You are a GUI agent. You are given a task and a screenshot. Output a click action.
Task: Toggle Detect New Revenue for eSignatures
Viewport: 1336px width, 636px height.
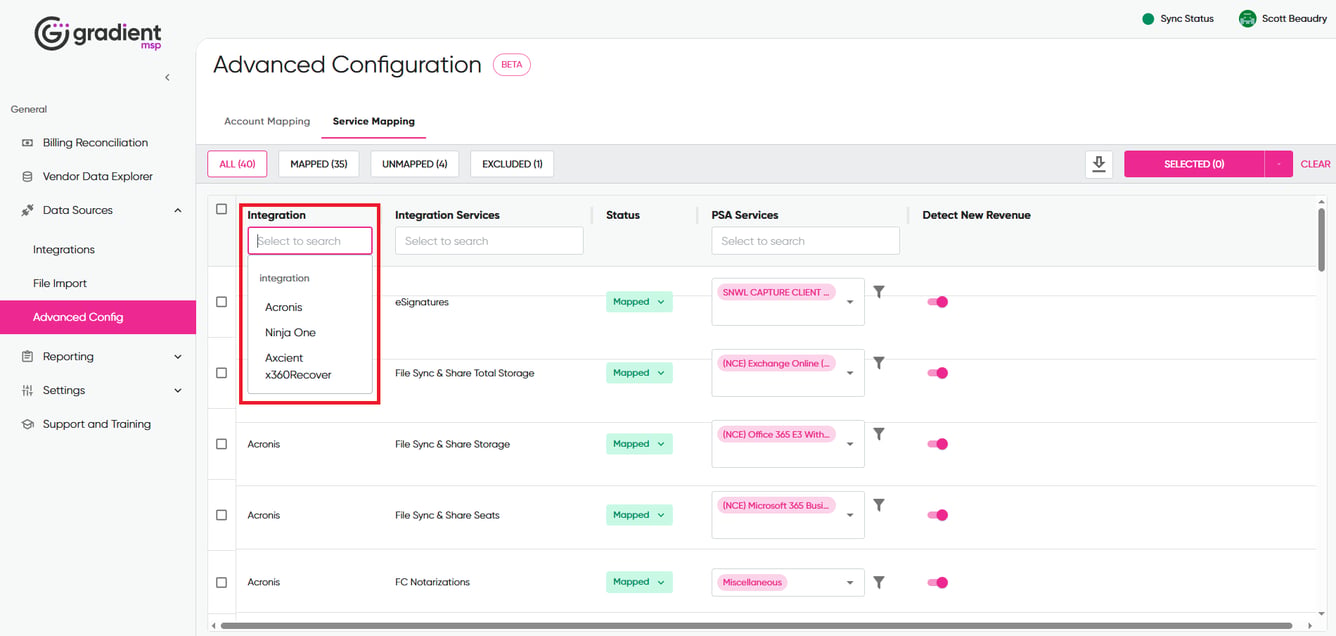coord(937,302)
